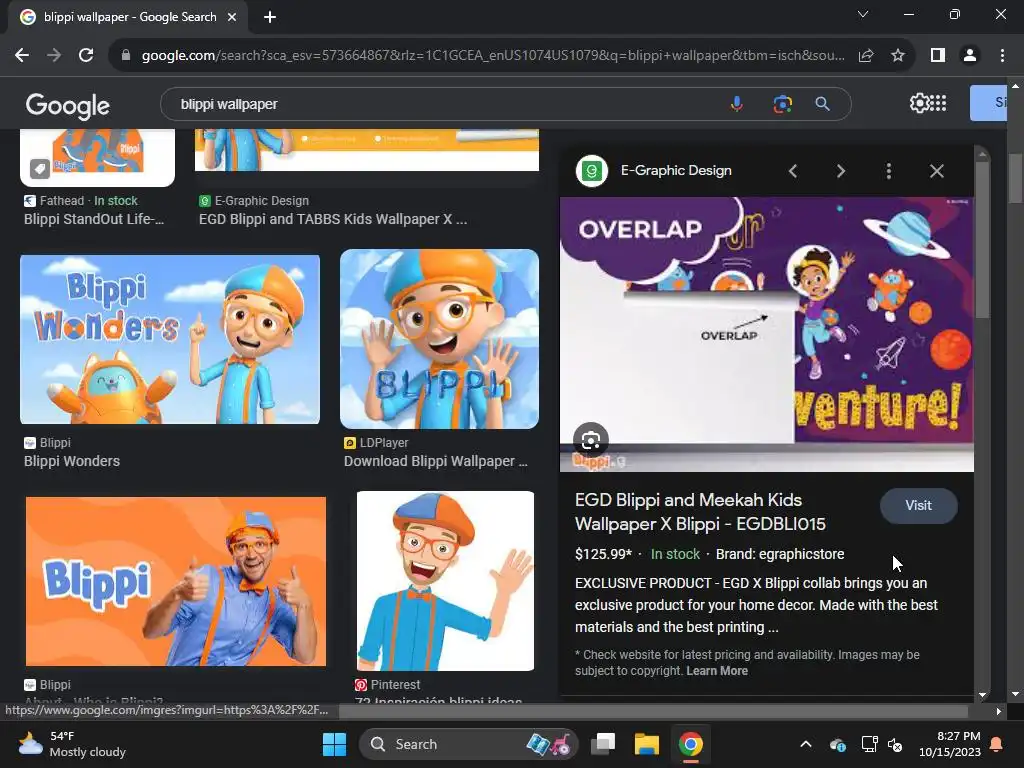1024x768 pixels.
Task: Bookmark this tab with the star icon
Action: click(x=898, y=56)
